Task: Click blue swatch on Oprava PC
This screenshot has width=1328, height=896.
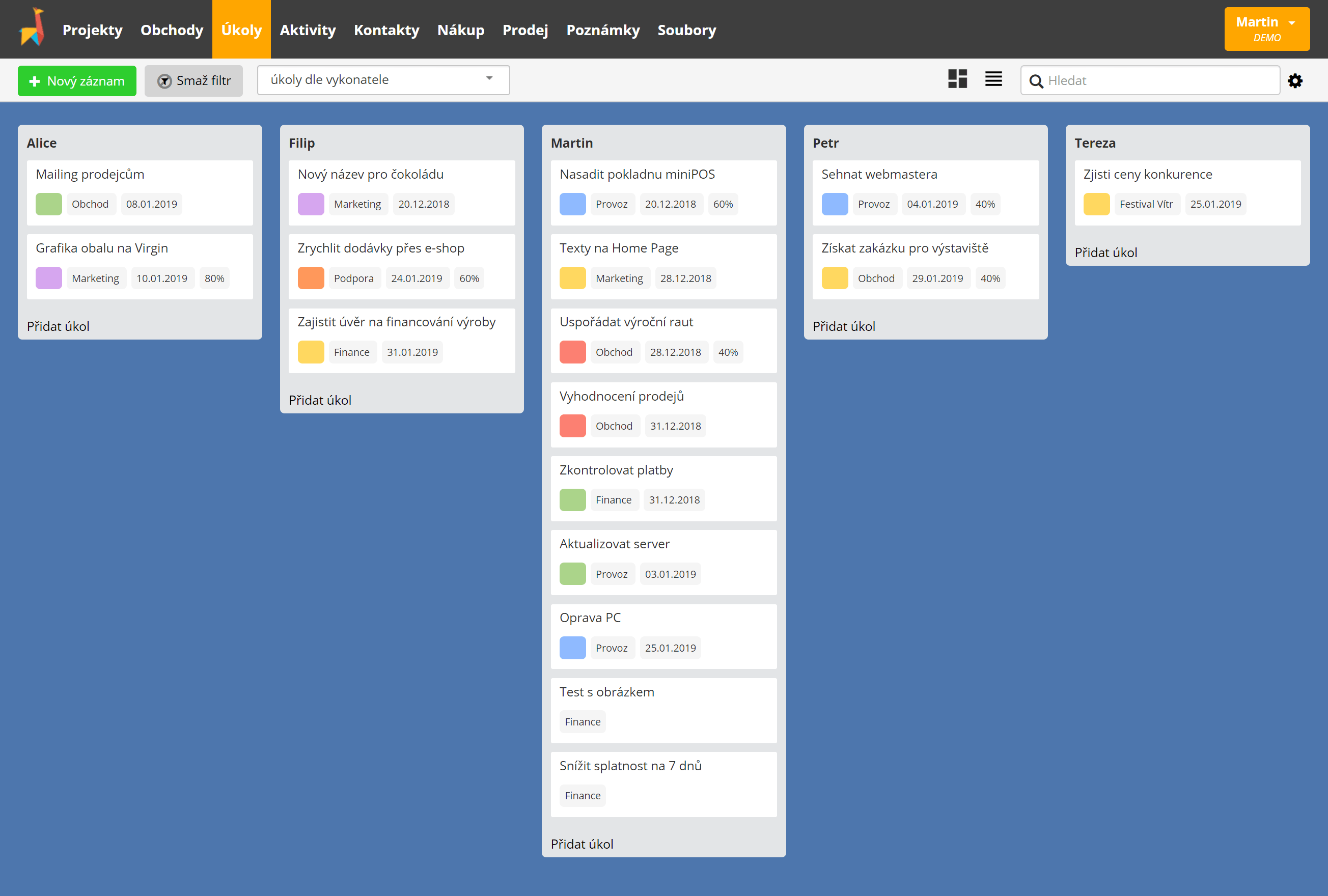Action: [x=572, y=648]
